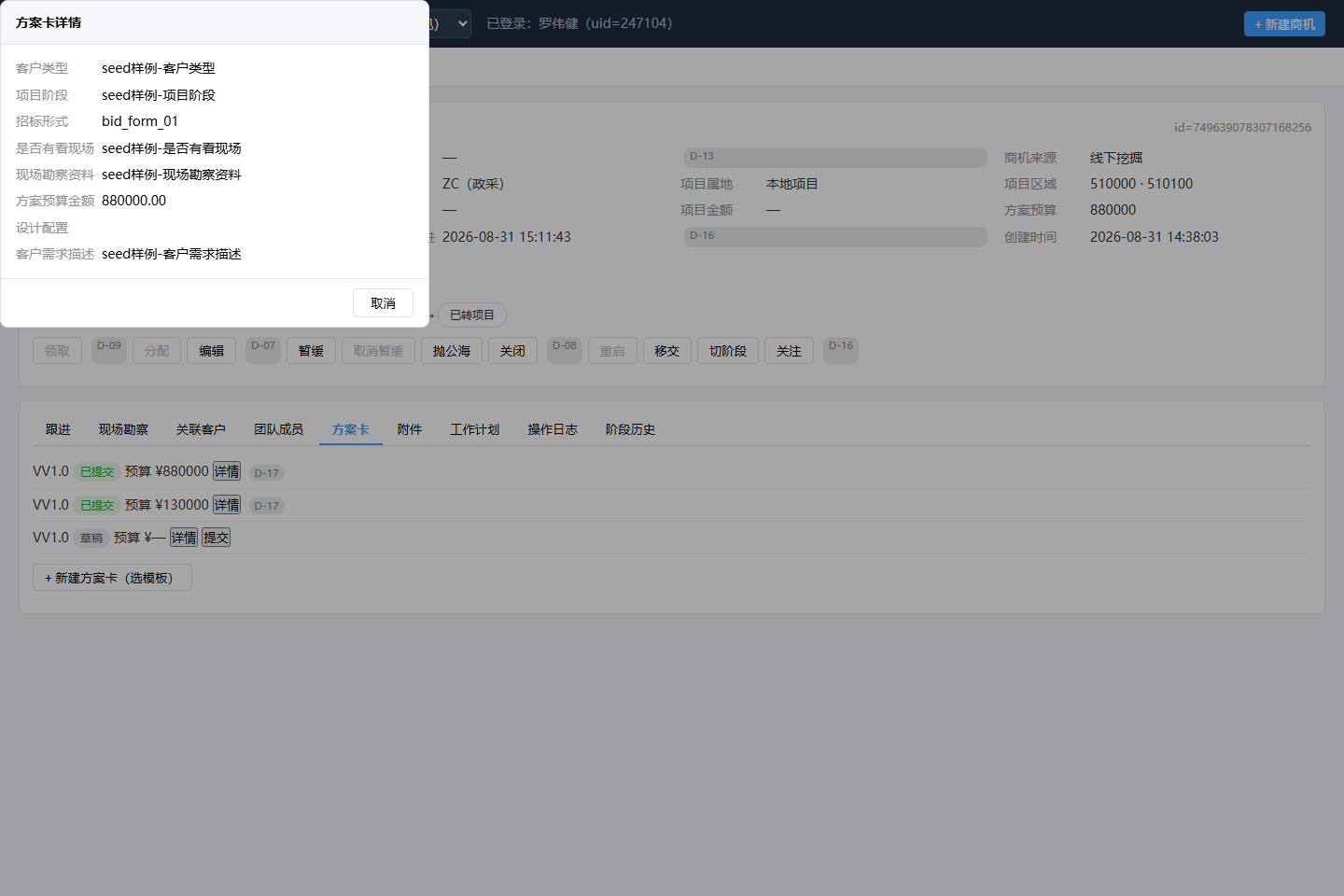The height and width of the screenshot is (896, 1344).
Task: Click the 移交 action button
Action: (667, 351)
